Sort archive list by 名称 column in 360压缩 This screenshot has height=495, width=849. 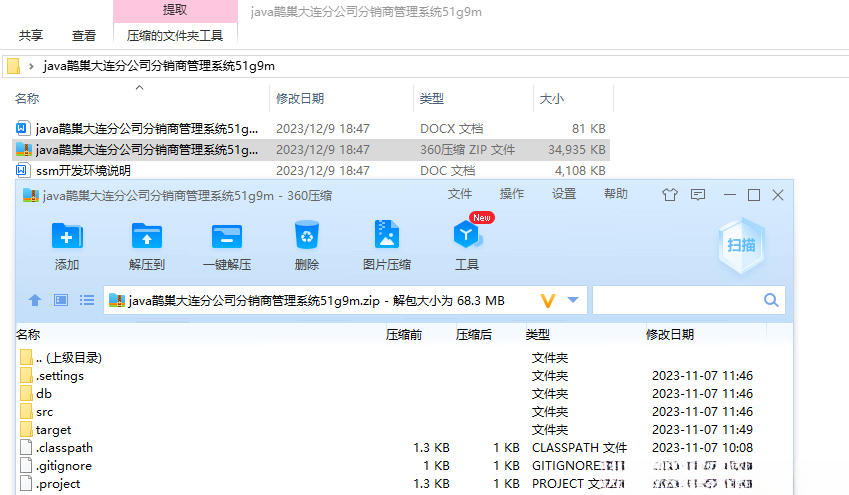click(x=28, y=335)
